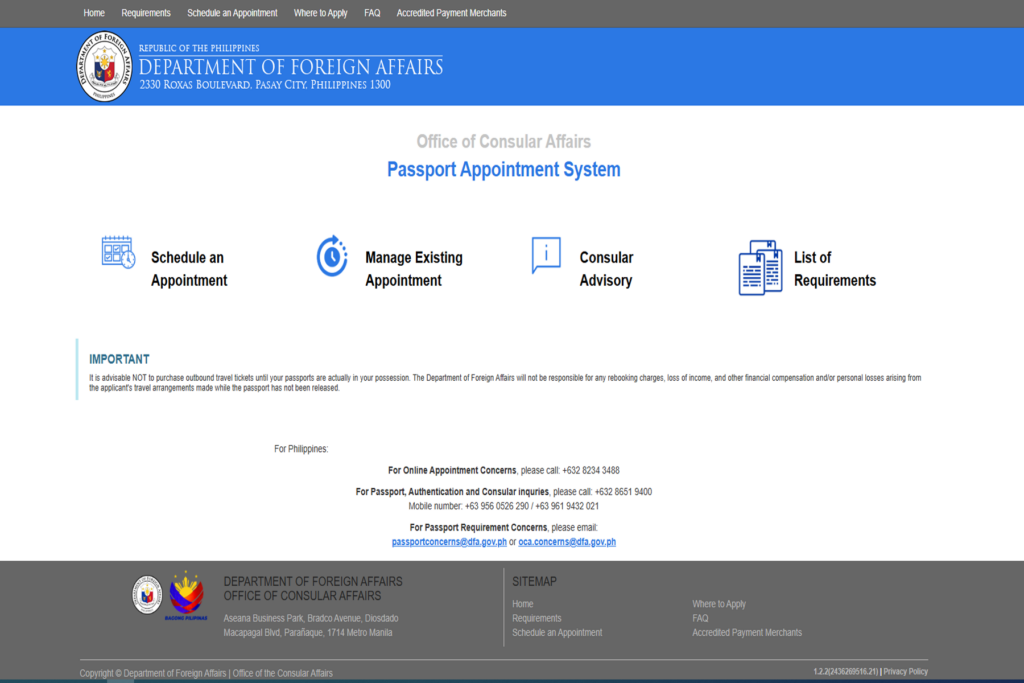Click the oca.concerns@dfa.gov.ph email link
The width and height of the screenshot is (1024, 683).
point(567,542)
